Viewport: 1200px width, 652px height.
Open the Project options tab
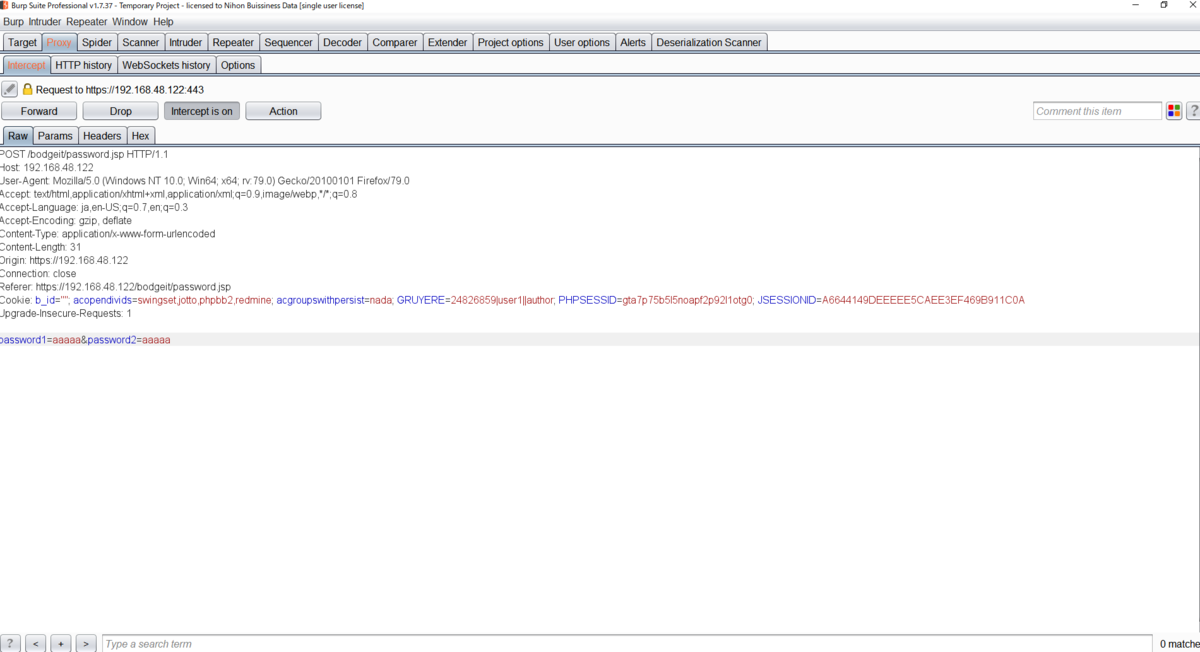click(510, 42)
